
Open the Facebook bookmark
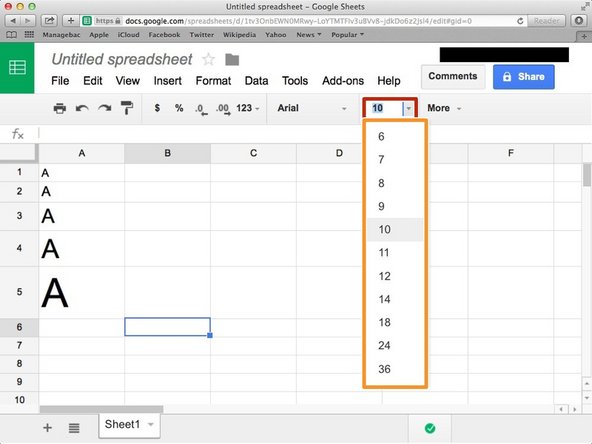click(164, 35)
